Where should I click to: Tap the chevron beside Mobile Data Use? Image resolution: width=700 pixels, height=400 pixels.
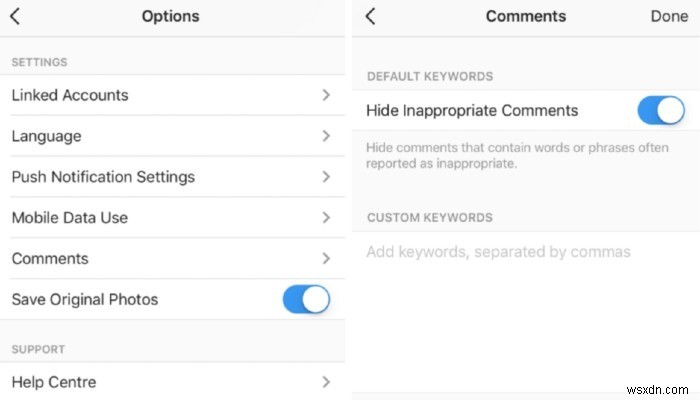click(326, 218)
